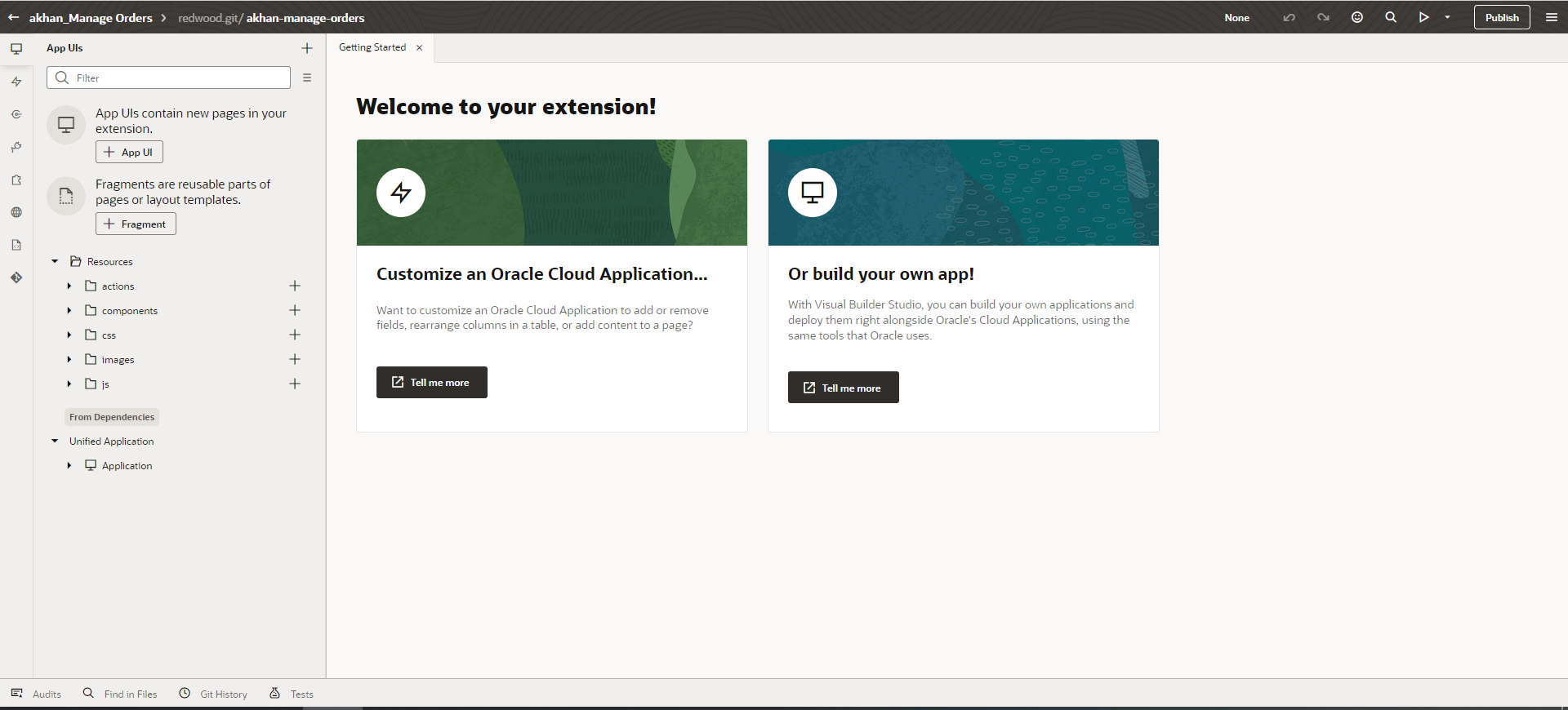The image size is (1568, 710).
Task: Open the Git History panel
Action: (213, 694)
